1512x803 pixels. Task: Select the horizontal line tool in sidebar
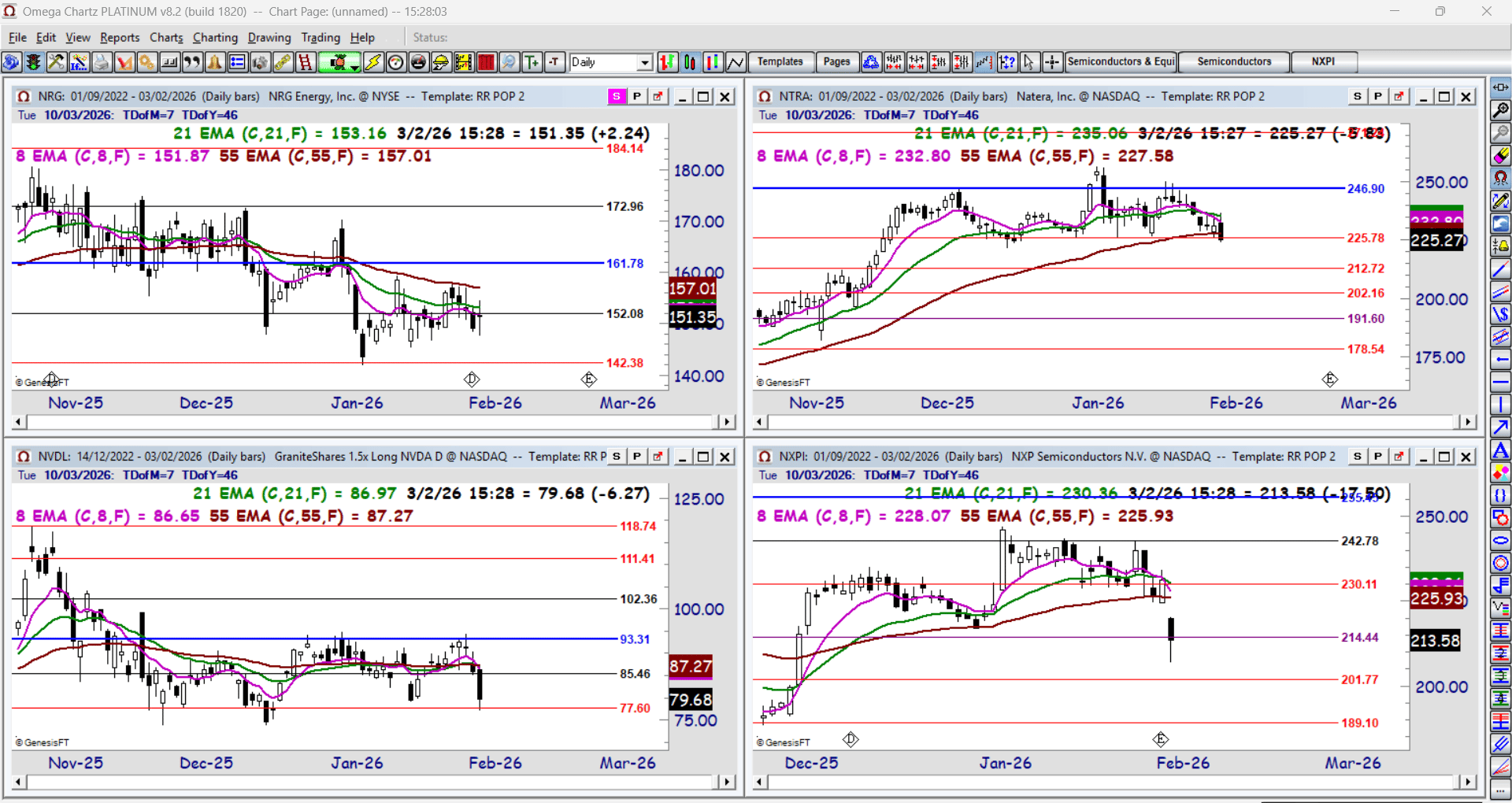pyautogui.click(x=1500, y=383)
